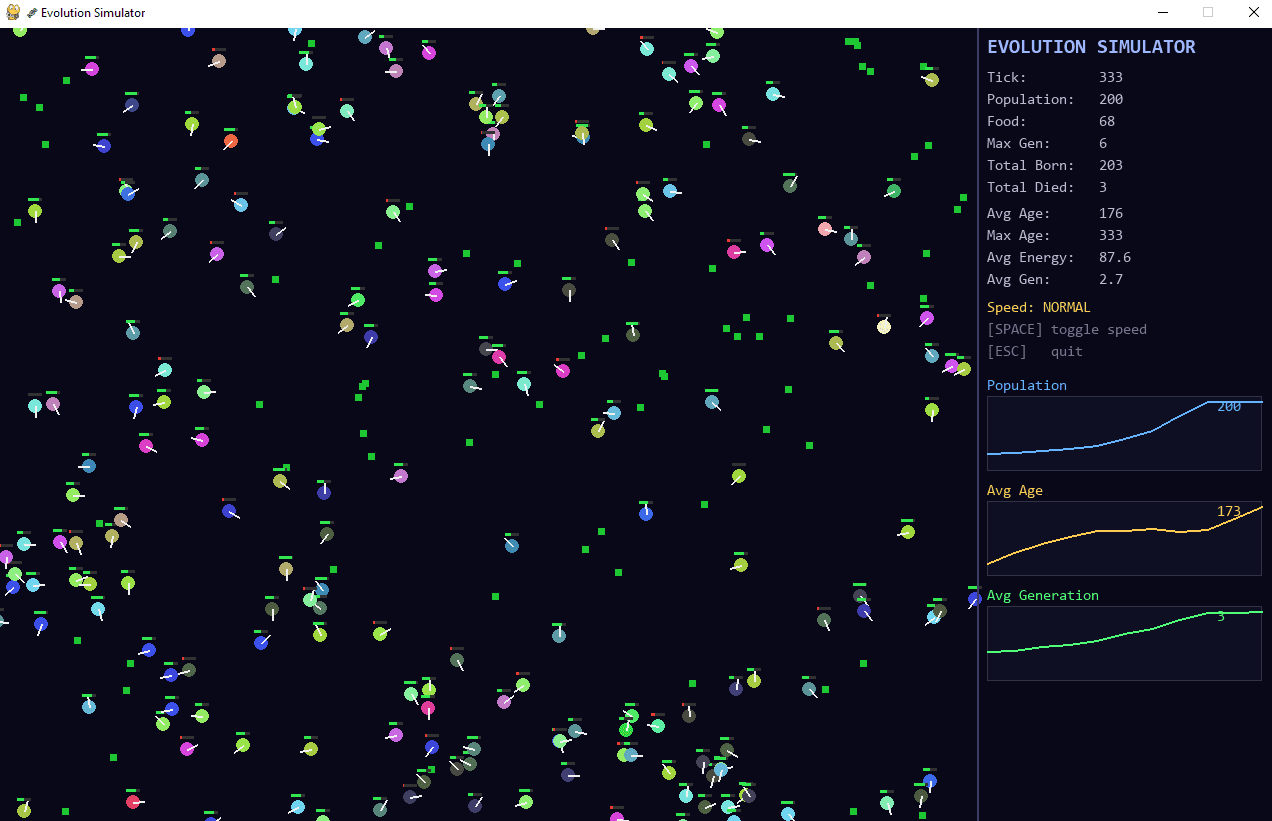Click the Speed: NORMAL indicator

[x=1038, y=307]
